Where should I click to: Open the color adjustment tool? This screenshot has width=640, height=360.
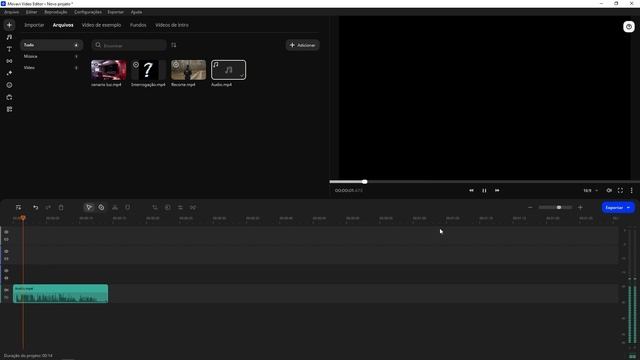168,207
